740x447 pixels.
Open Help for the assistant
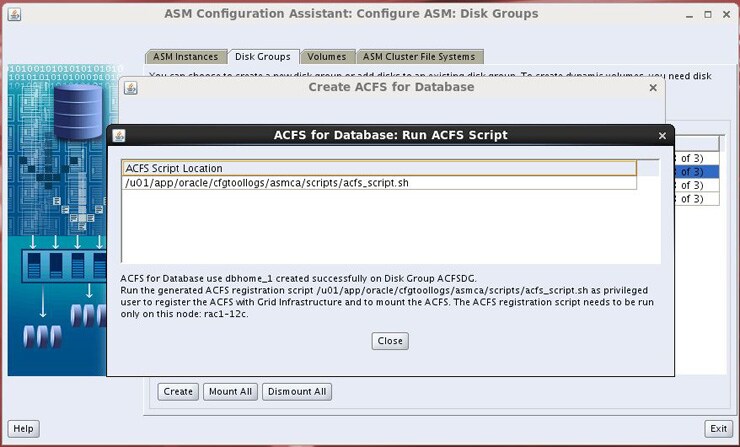[x=23, y=428]
